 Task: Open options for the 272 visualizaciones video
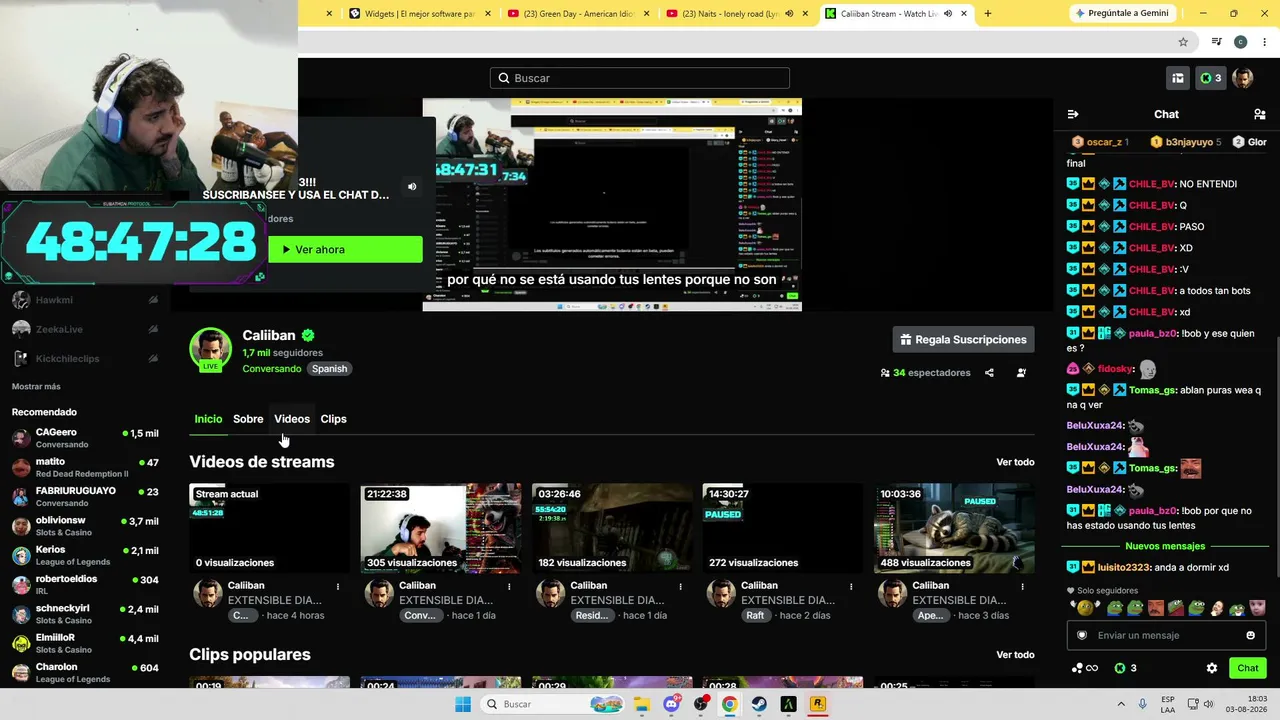click(851, 586)
